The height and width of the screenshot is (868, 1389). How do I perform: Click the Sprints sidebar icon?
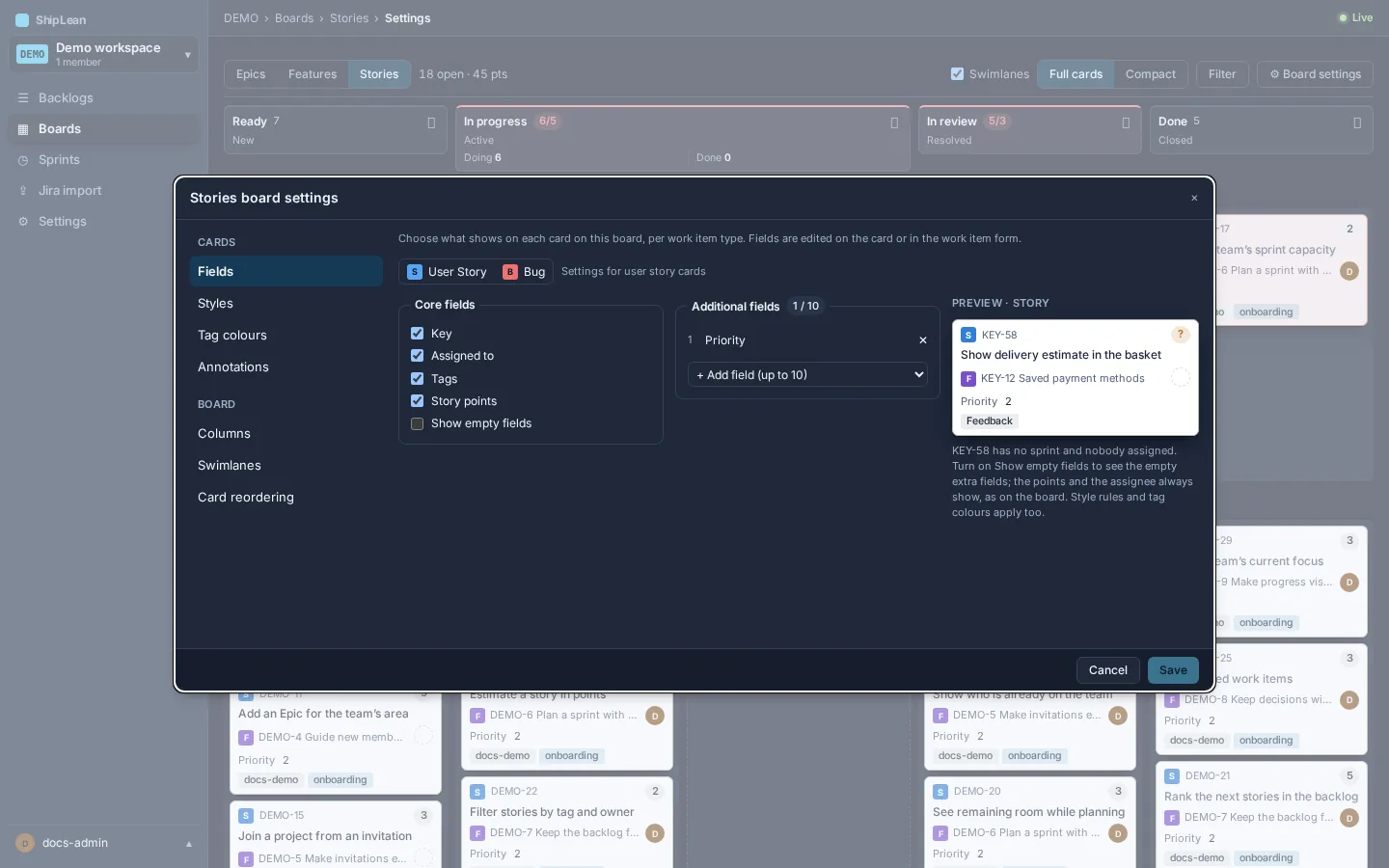tap(23, 160)
